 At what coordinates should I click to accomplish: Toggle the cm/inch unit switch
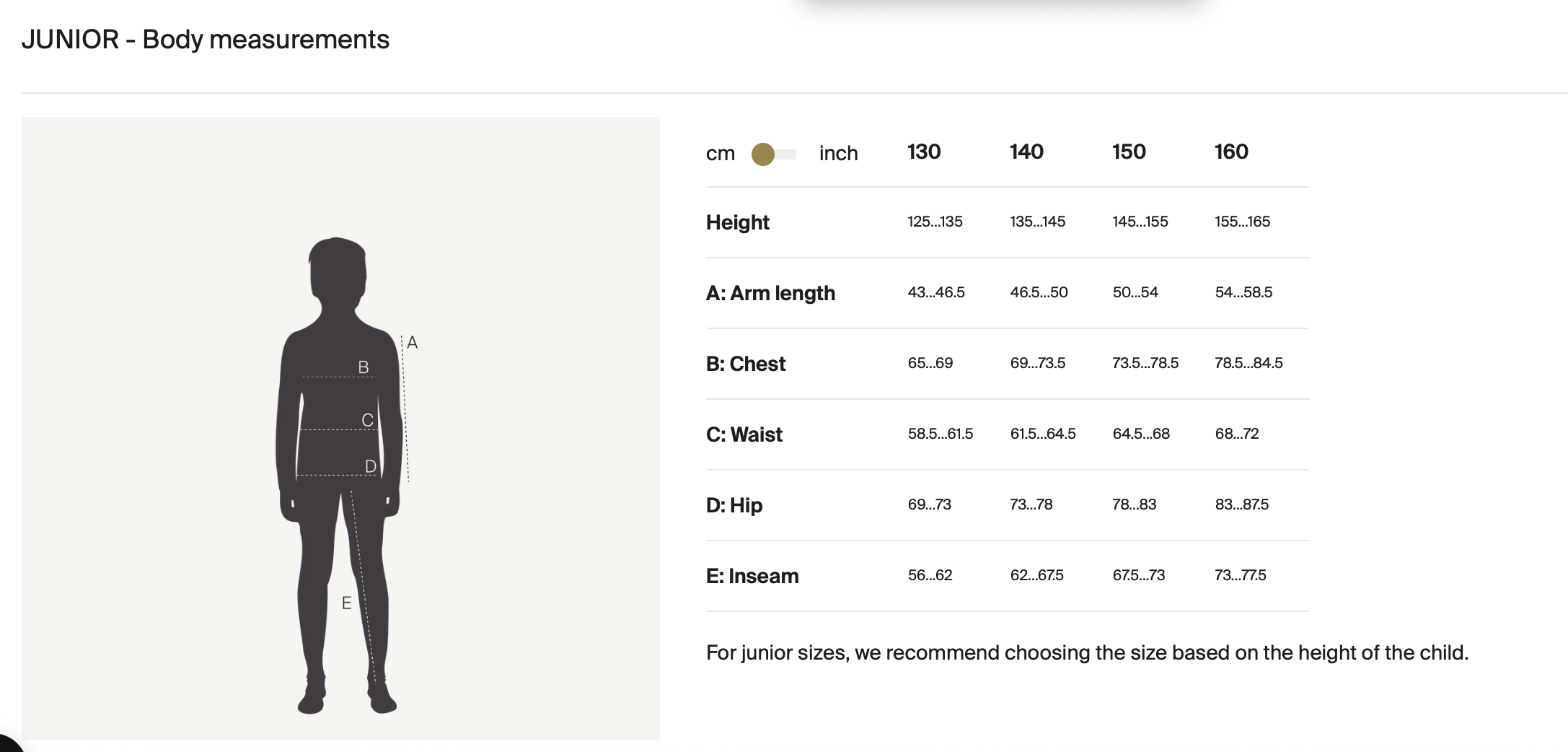tap(774, 154)
